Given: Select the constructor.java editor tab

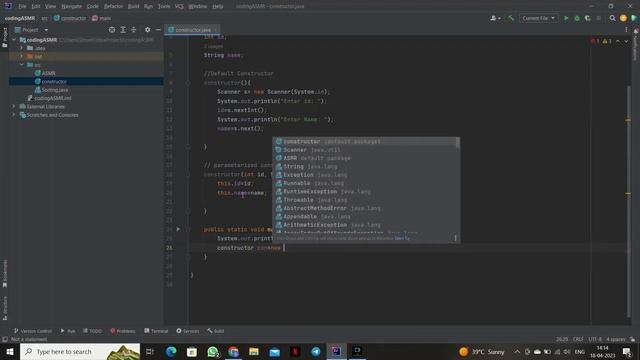Looking at the screenshot, I should pyautogui.click(x=192, y=30).
